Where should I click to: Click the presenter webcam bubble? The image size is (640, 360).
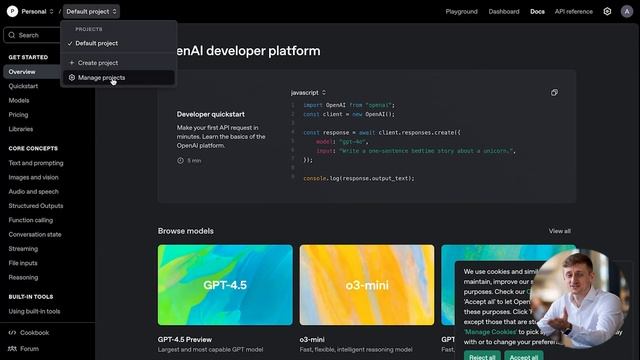(580, 298)
